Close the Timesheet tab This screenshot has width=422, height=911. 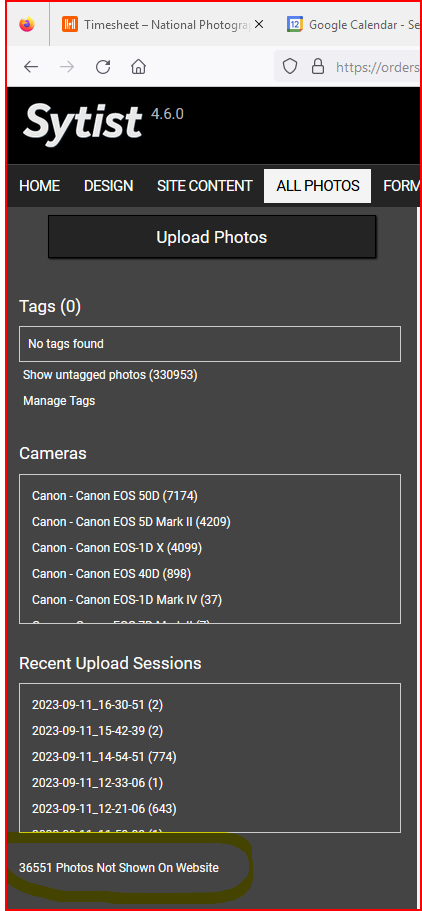point(259,24)
